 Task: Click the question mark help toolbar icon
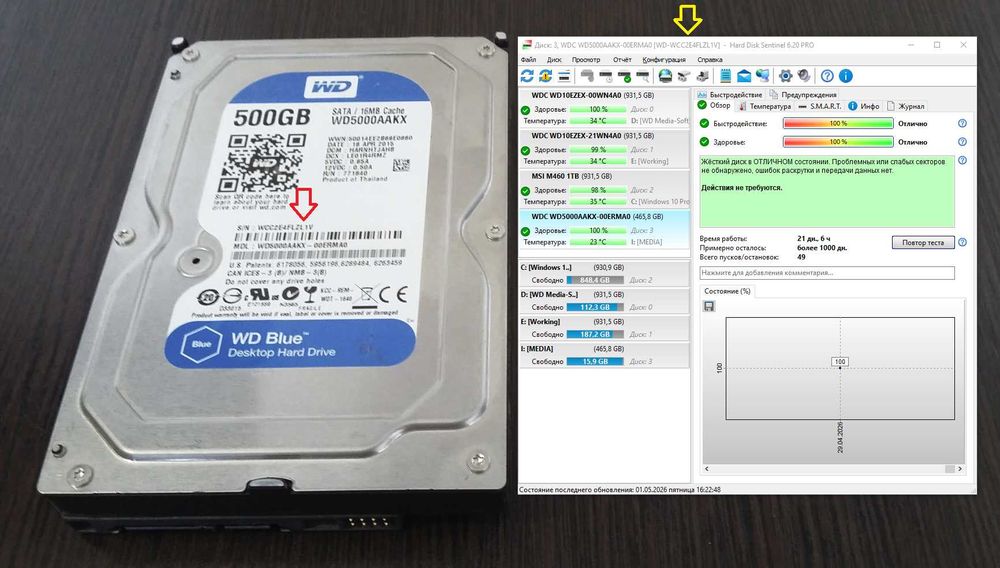click(827, 76)
